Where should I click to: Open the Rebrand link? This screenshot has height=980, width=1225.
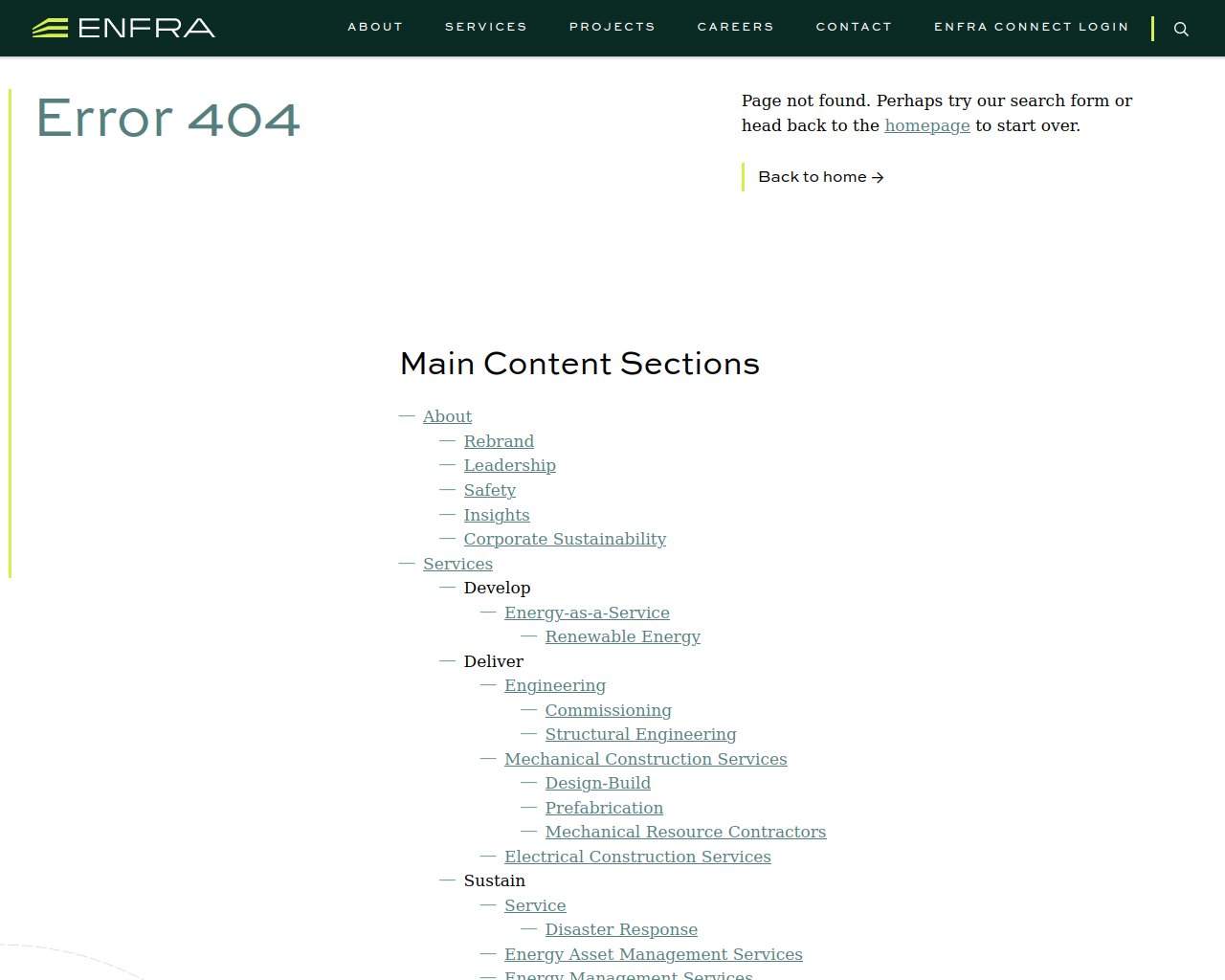click(x=499, y=441)
